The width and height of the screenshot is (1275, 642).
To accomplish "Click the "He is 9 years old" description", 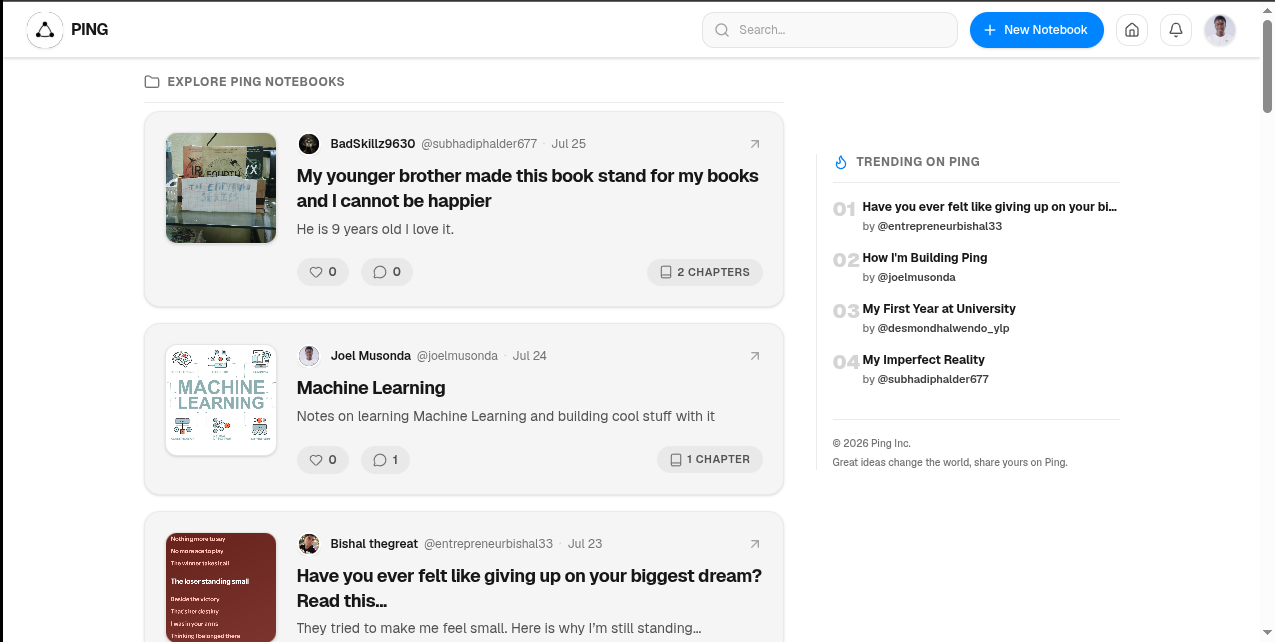I will click(x=375, y=229).
